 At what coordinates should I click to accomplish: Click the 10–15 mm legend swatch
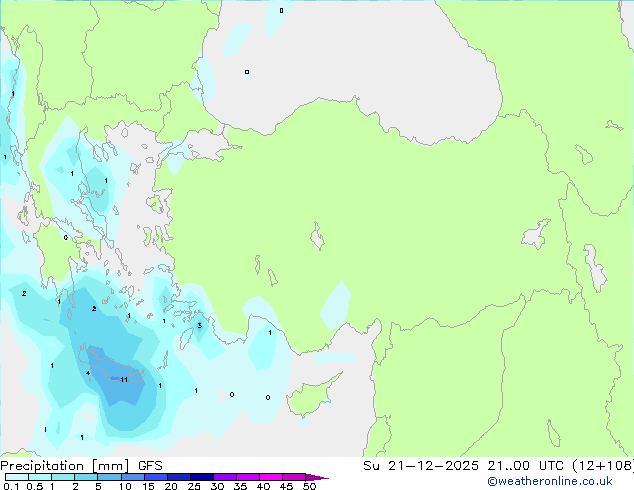tap(133, 477)
